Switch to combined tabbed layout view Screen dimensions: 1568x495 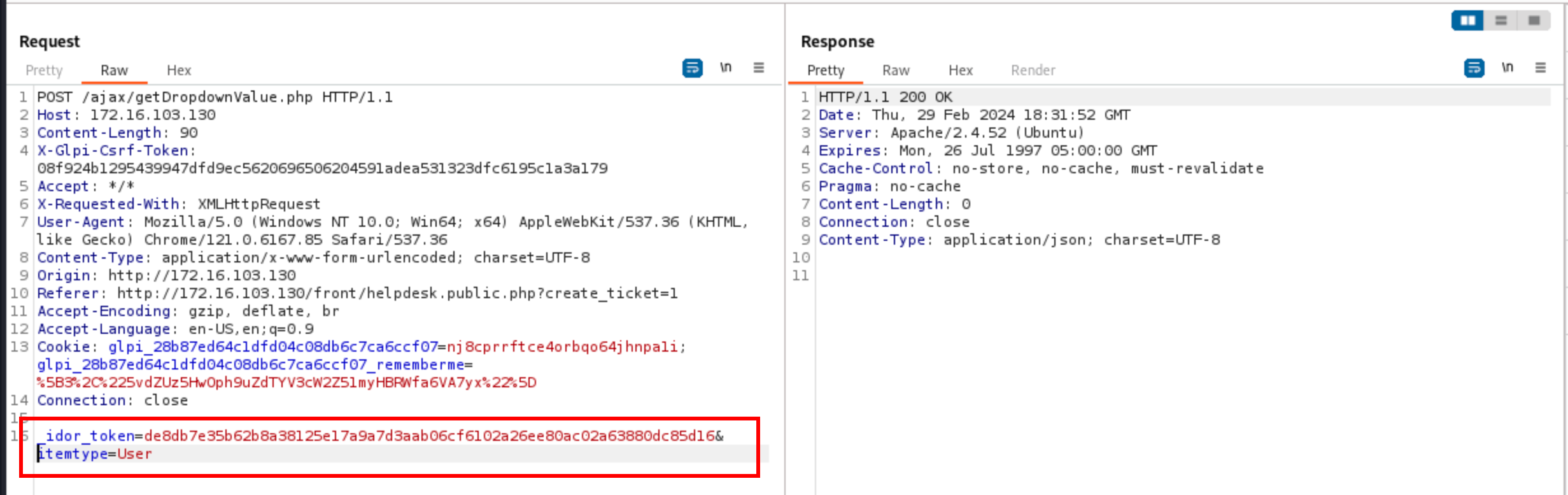click(1534, 20)
